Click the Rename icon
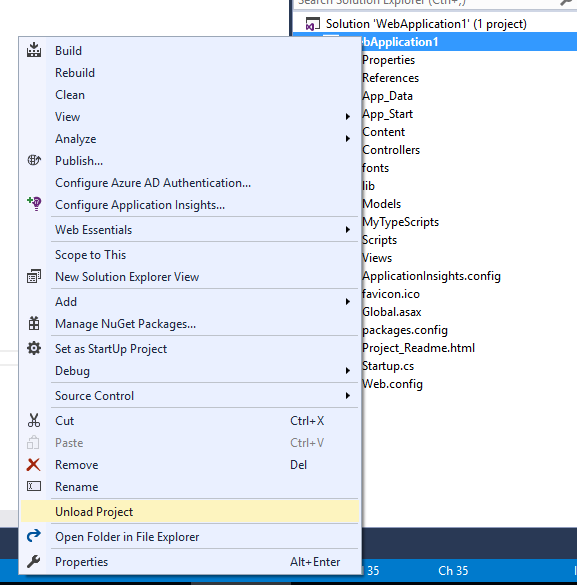Screen dimensions: 577x585 [34, 486]
